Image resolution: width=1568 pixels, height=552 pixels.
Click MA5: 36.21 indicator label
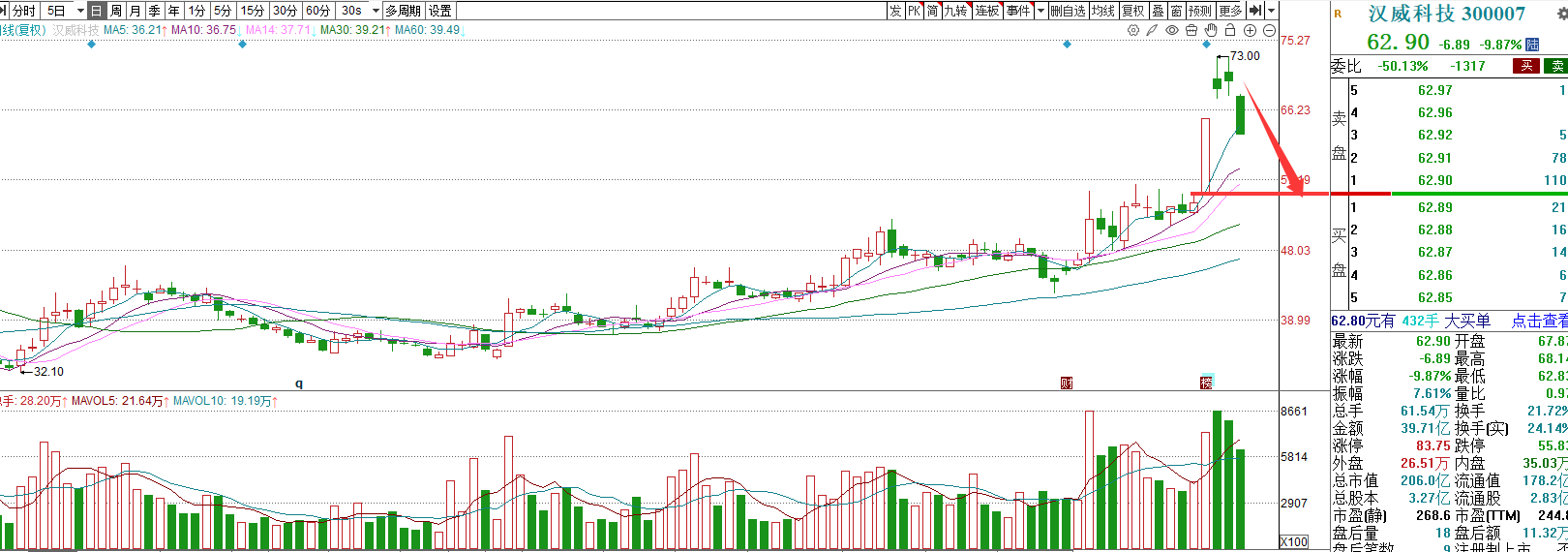point(135,30)
